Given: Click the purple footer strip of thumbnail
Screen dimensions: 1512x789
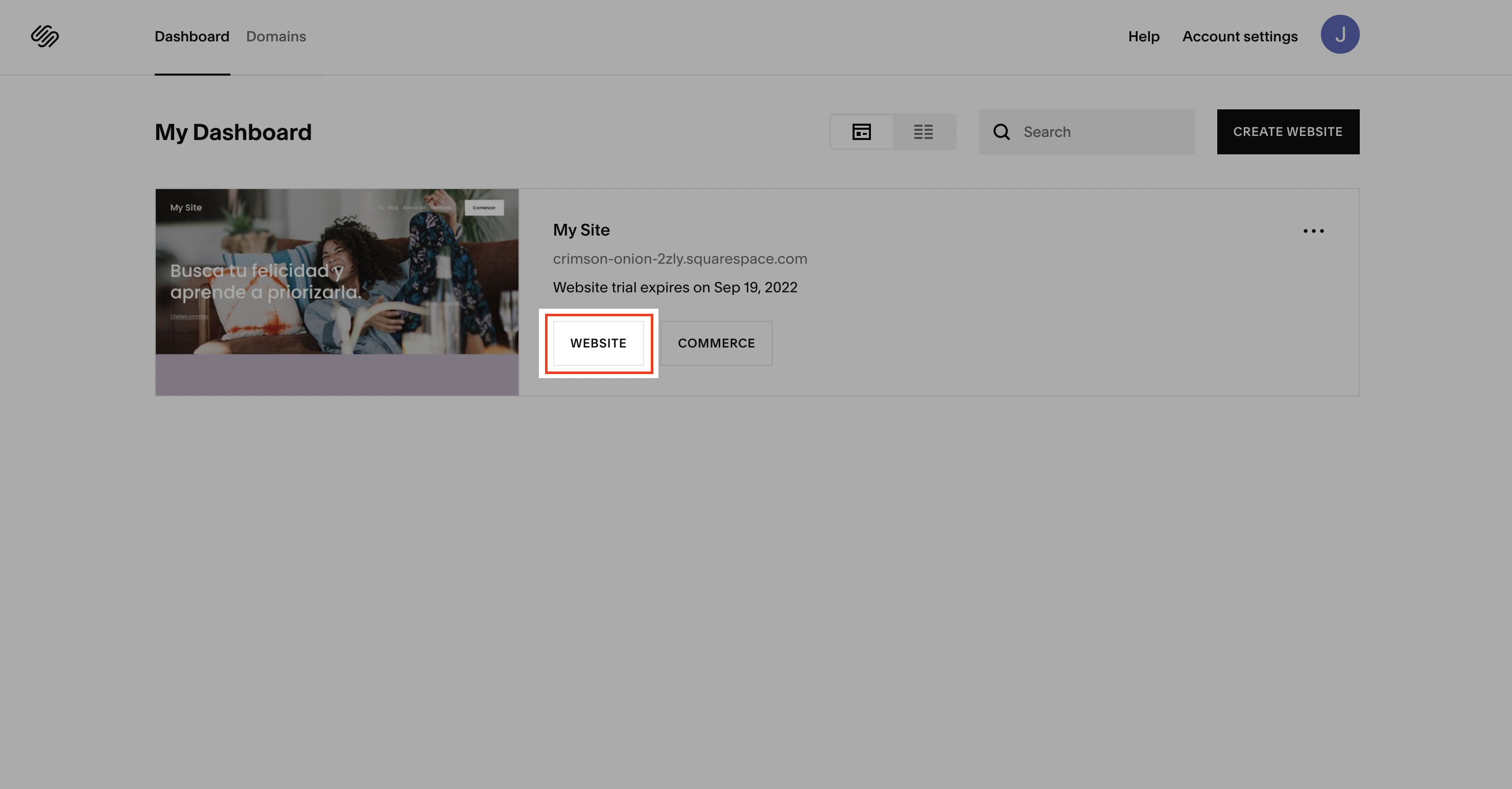Looking at the screenshot, I should [x=337, y=375].
